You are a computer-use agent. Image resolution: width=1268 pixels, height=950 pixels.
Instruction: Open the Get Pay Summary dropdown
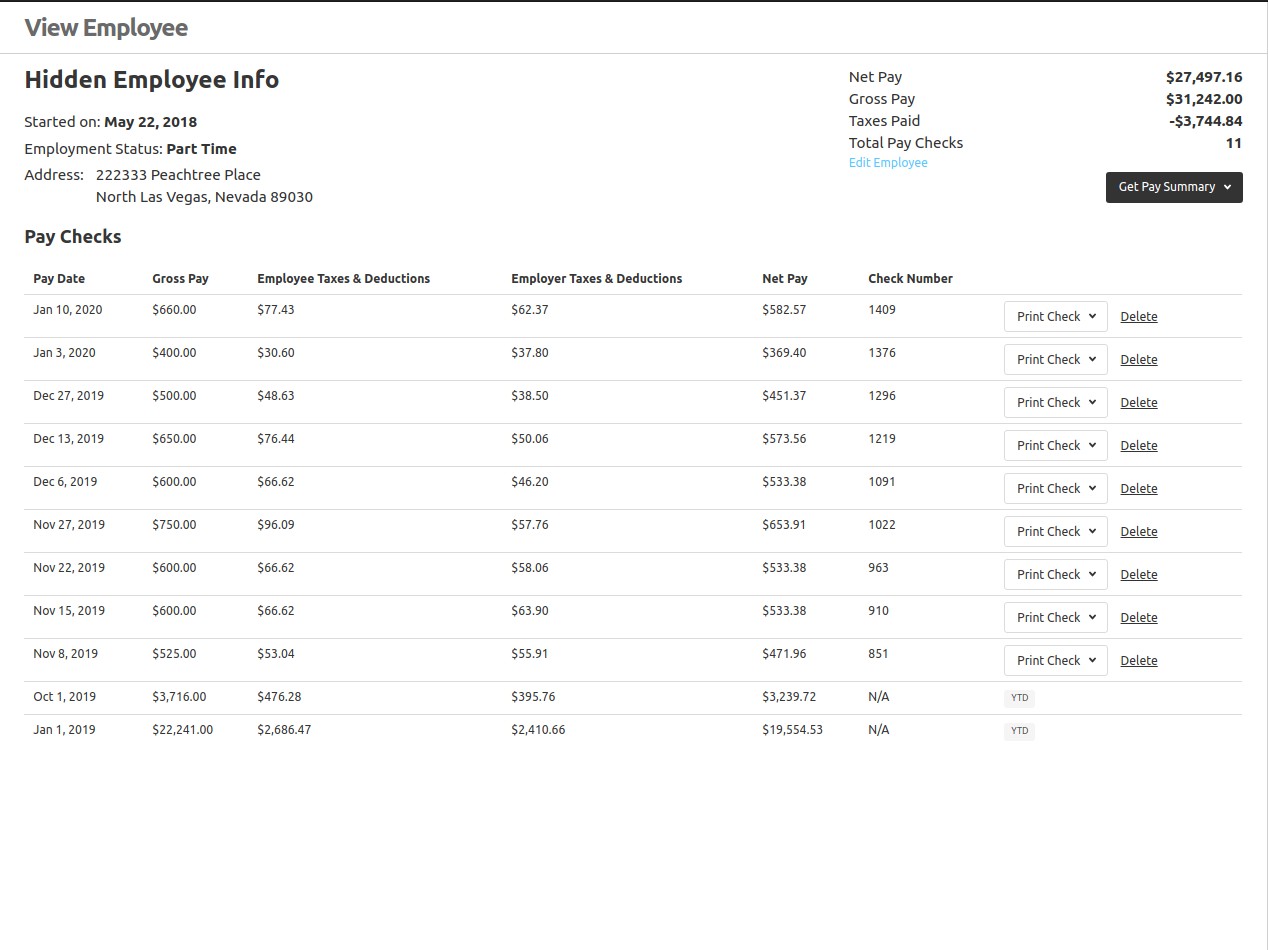point(1173,187)
